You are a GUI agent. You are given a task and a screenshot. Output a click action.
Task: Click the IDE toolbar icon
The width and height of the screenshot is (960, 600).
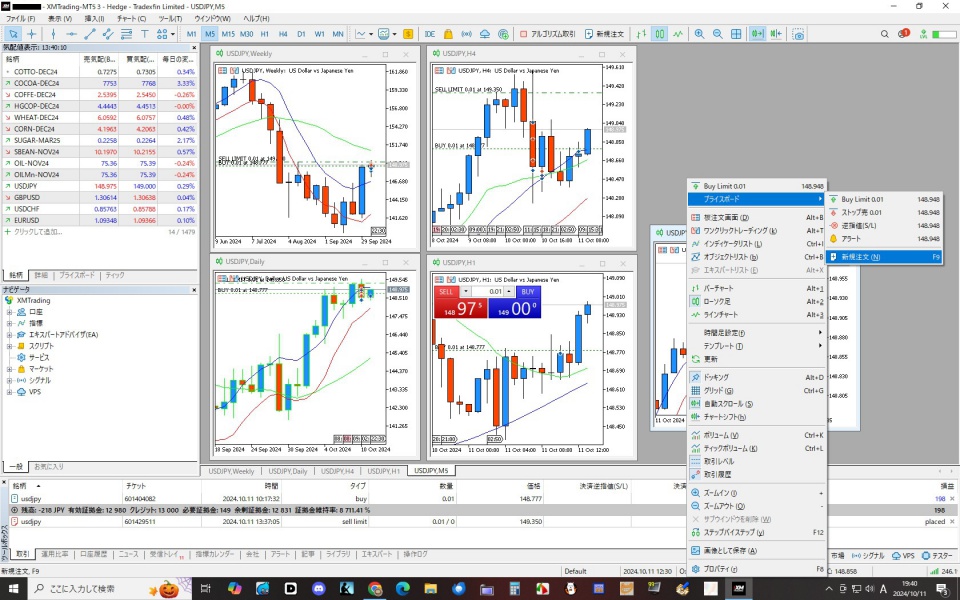click(430, 34)
